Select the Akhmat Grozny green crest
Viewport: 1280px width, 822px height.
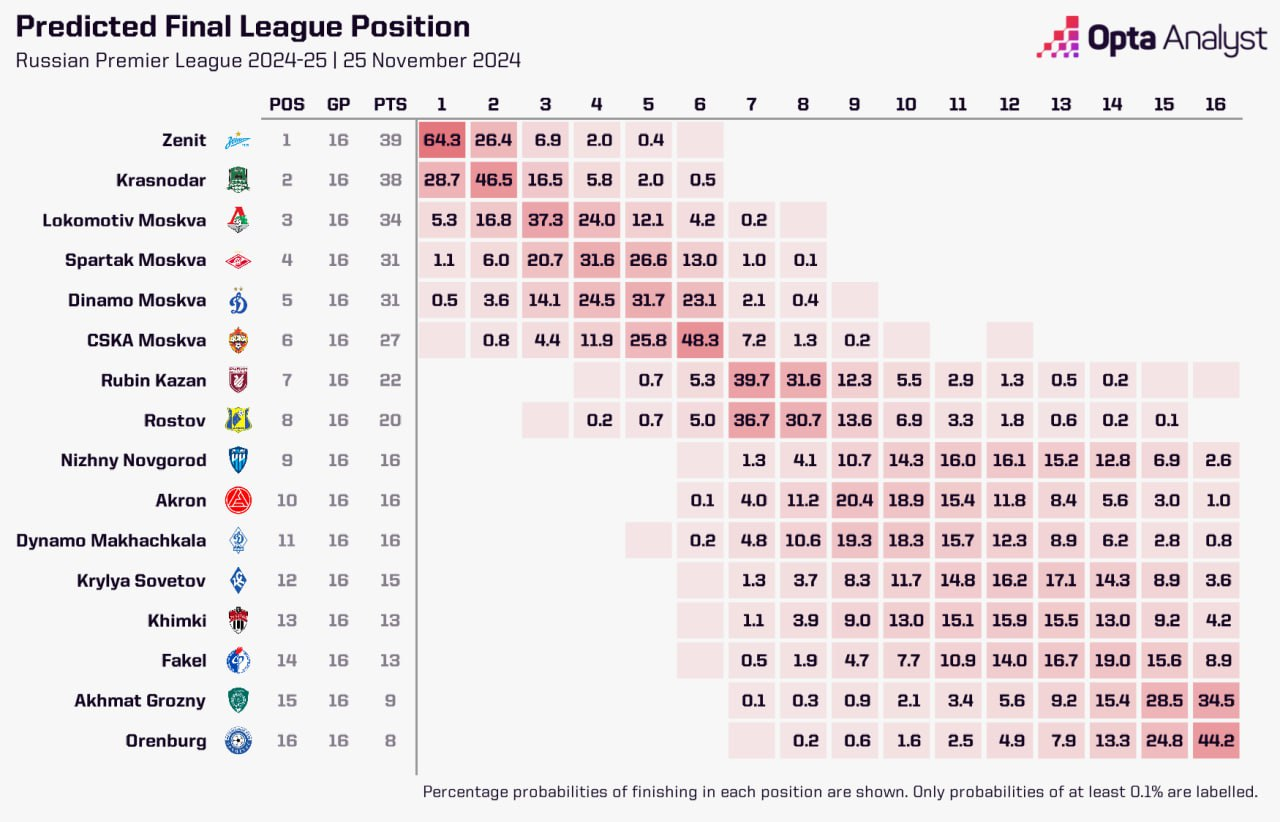238,700
